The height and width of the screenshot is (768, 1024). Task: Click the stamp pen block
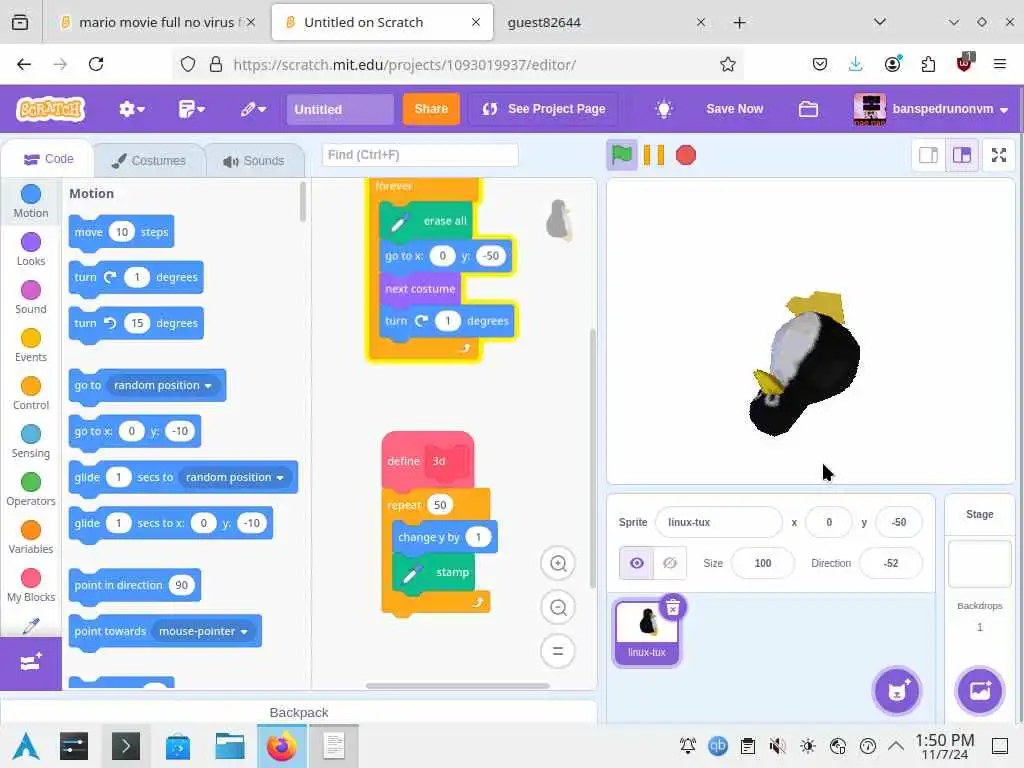click(x=434, y=573)
